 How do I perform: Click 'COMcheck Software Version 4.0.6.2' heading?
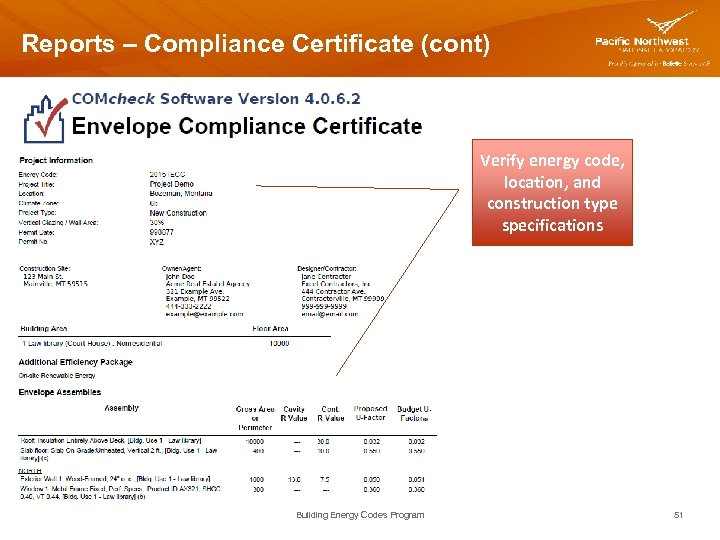(216, 99)
